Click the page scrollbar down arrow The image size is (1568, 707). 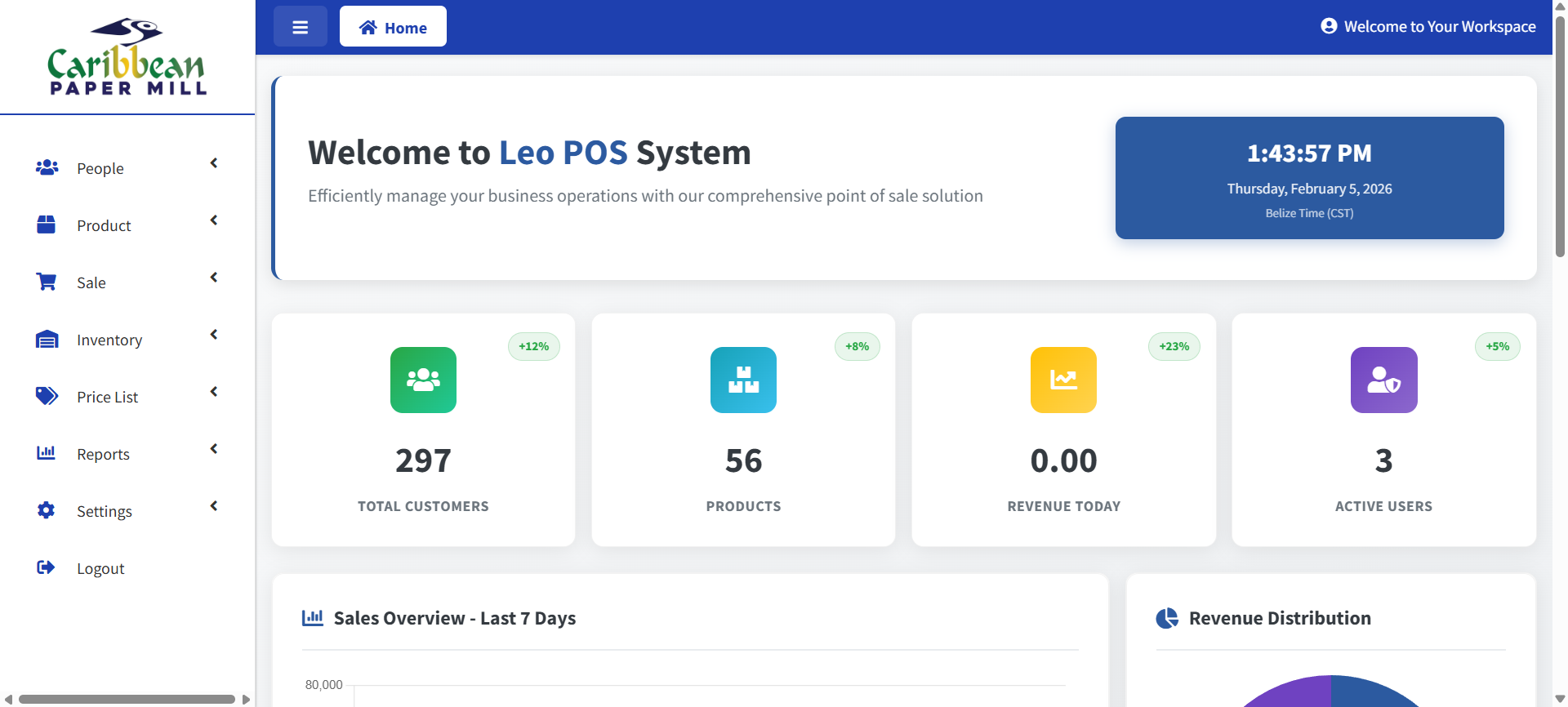1560,699
